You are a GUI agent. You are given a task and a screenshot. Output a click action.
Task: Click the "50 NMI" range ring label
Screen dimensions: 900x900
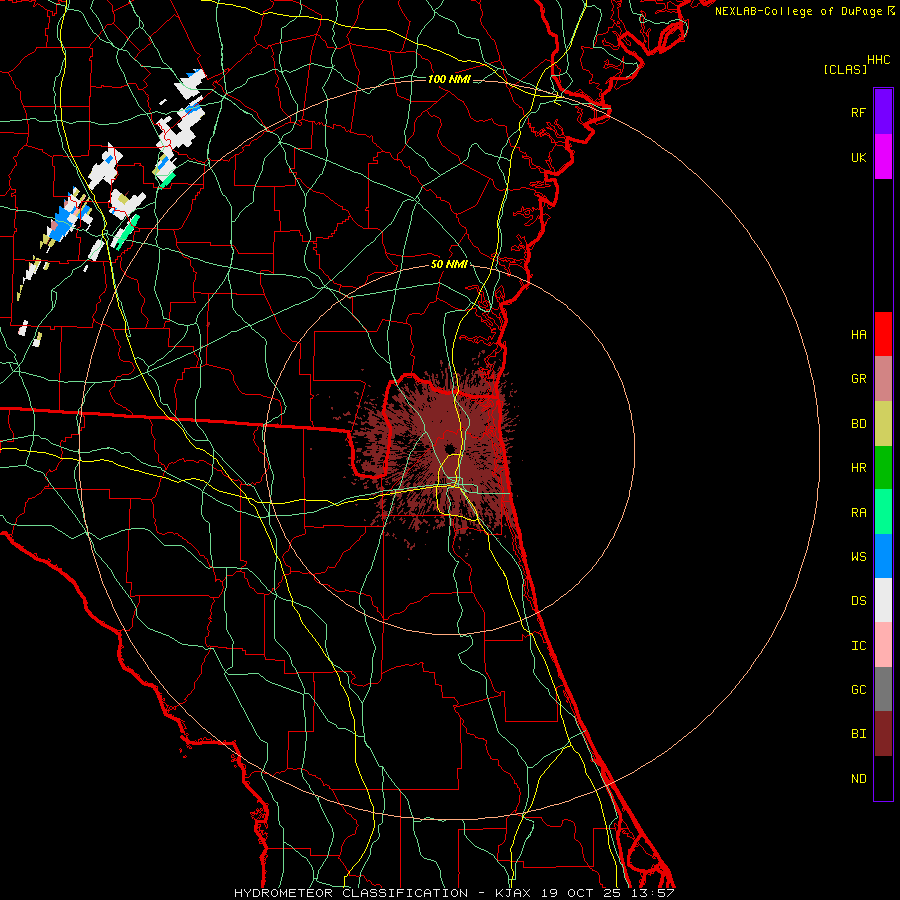click(449, 265)
